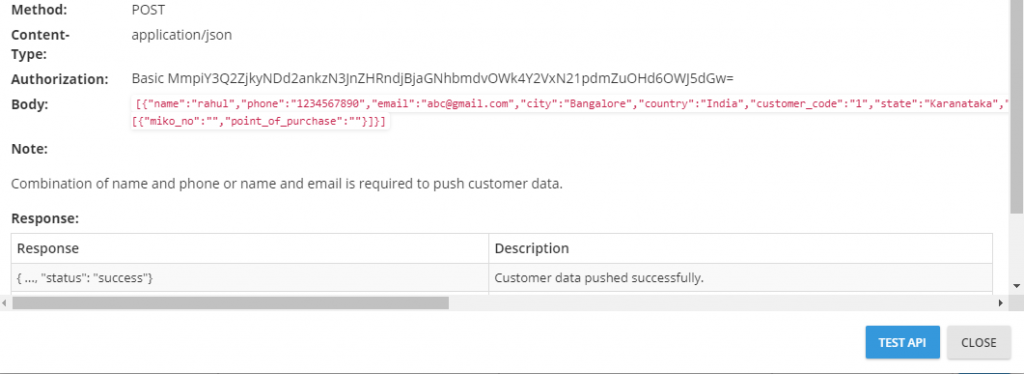1024x374 pixels.
Task: Click the POST method value
Action: [x=148, y=10]
